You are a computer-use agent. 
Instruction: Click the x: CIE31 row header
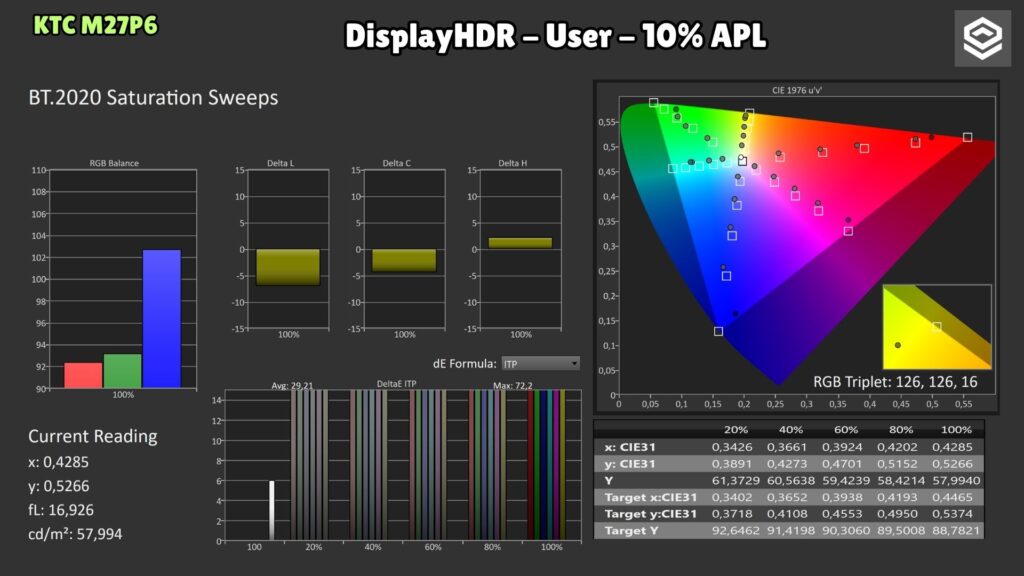tap(630, 447)
